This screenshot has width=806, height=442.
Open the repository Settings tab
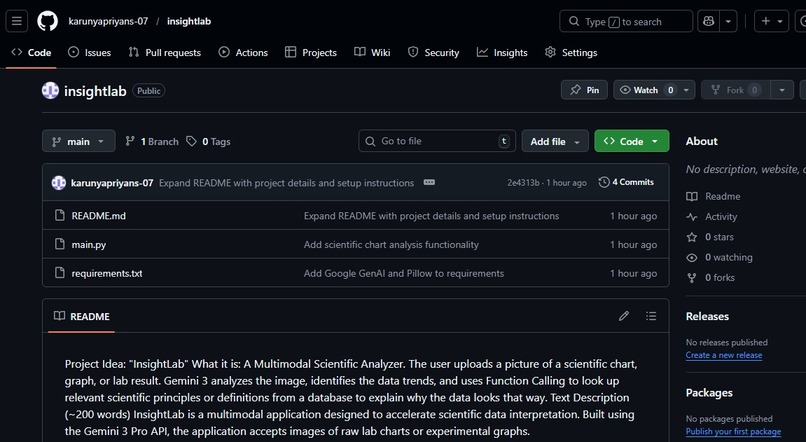point(571,52)
